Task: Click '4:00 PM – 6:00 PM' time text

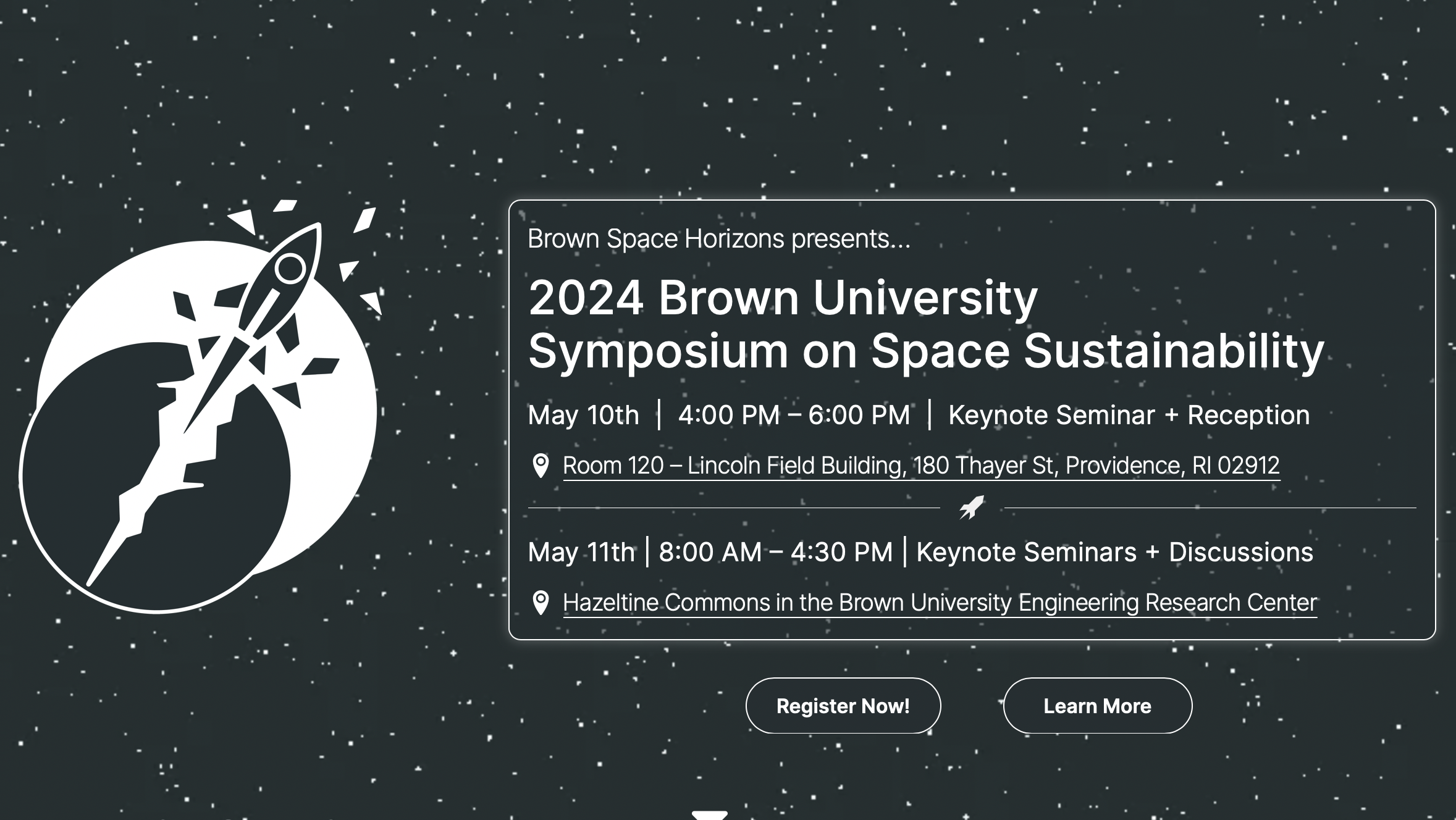Action: pos(794,415)
